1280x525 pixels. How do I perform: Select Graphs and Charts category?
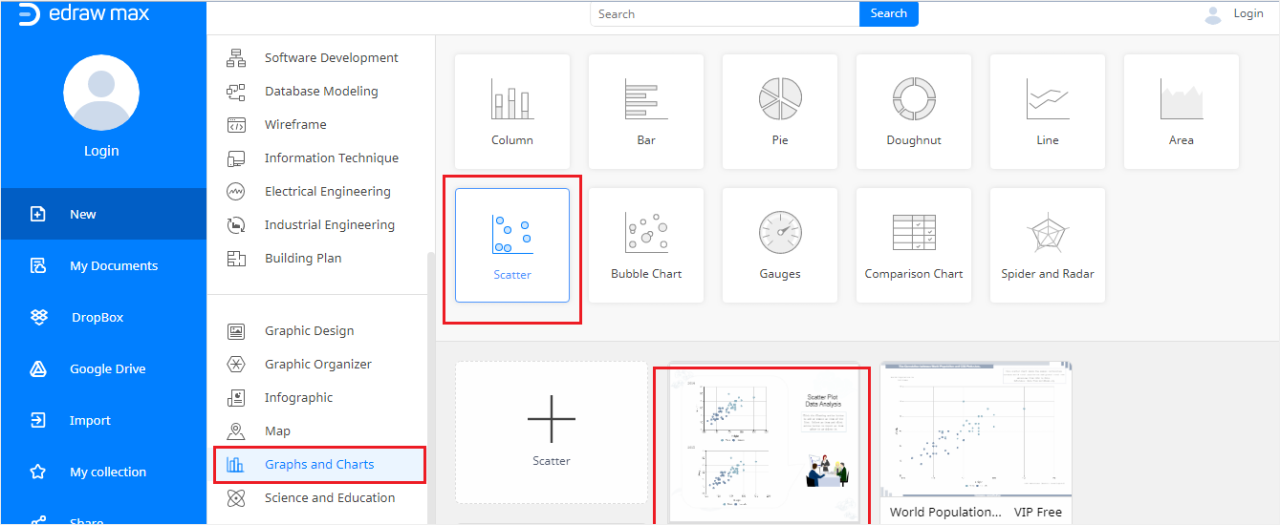(320, 464)
